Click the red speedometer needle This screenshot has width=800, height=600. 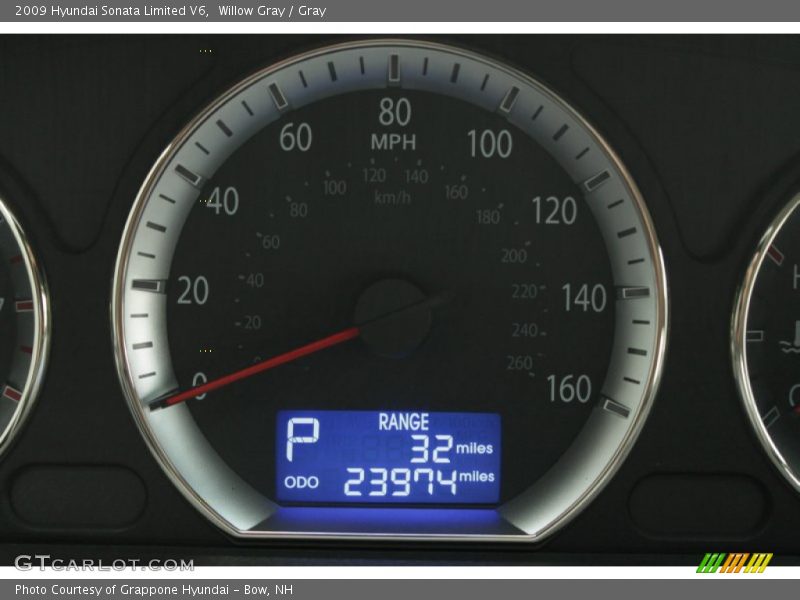[x=263, y=368]
